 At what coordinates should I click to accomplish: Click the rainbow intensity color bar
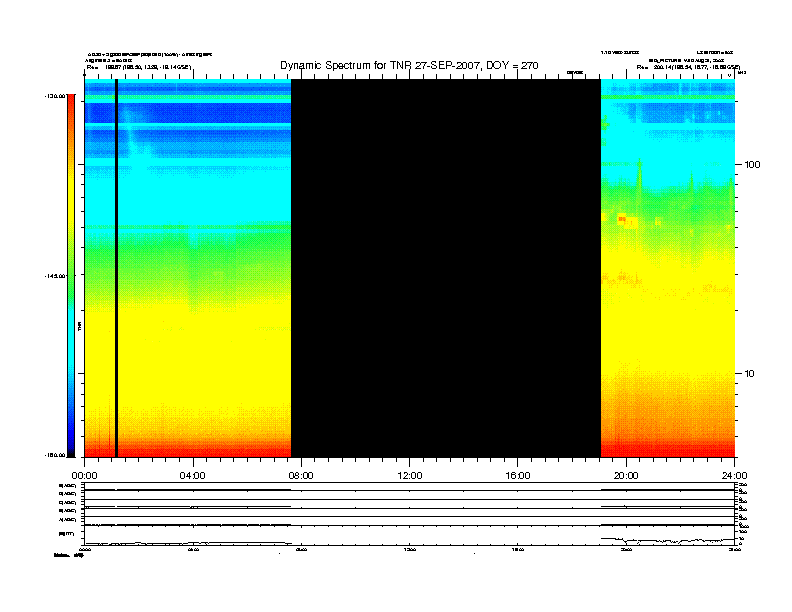tap(71, 276)
